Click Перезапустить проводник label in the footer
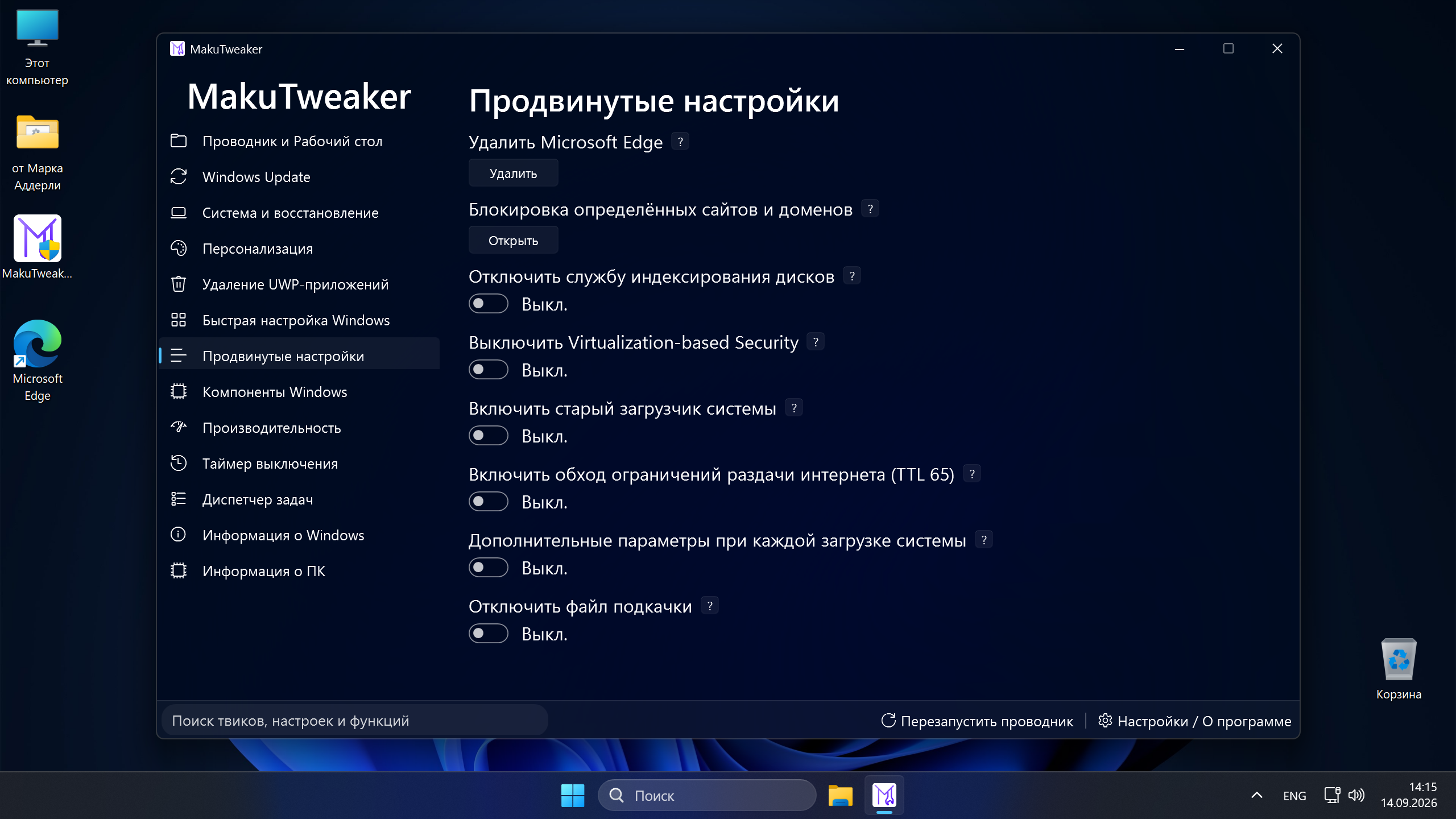 point(987,721)
